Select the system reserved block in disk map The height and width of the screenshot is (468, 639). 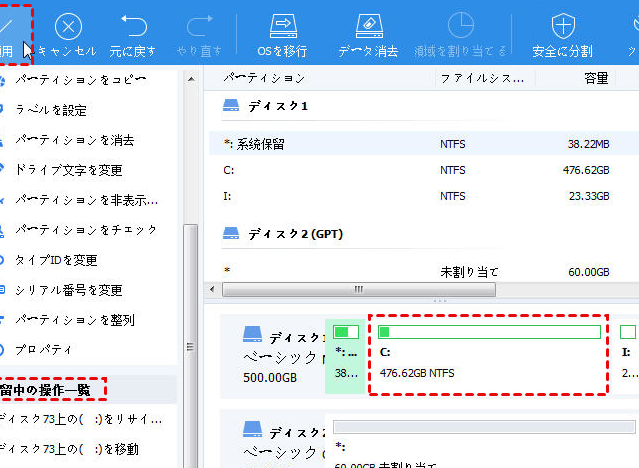tap(345, 356)
